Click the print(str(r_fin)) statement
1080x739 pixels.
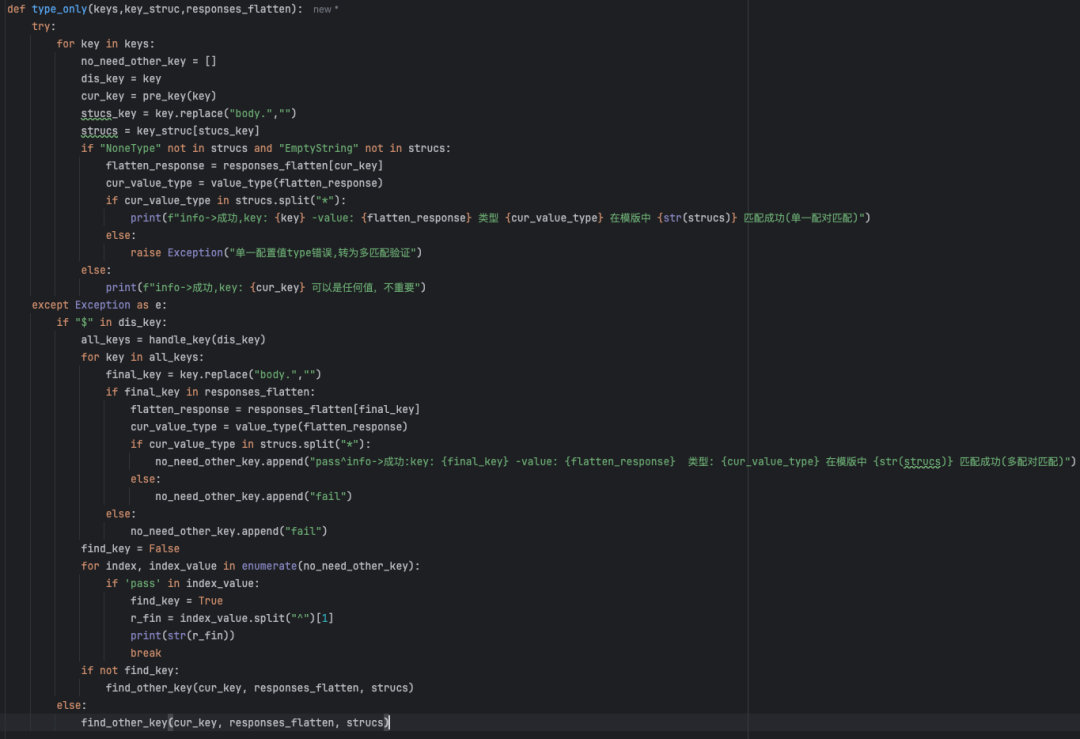tap(183, 636)
